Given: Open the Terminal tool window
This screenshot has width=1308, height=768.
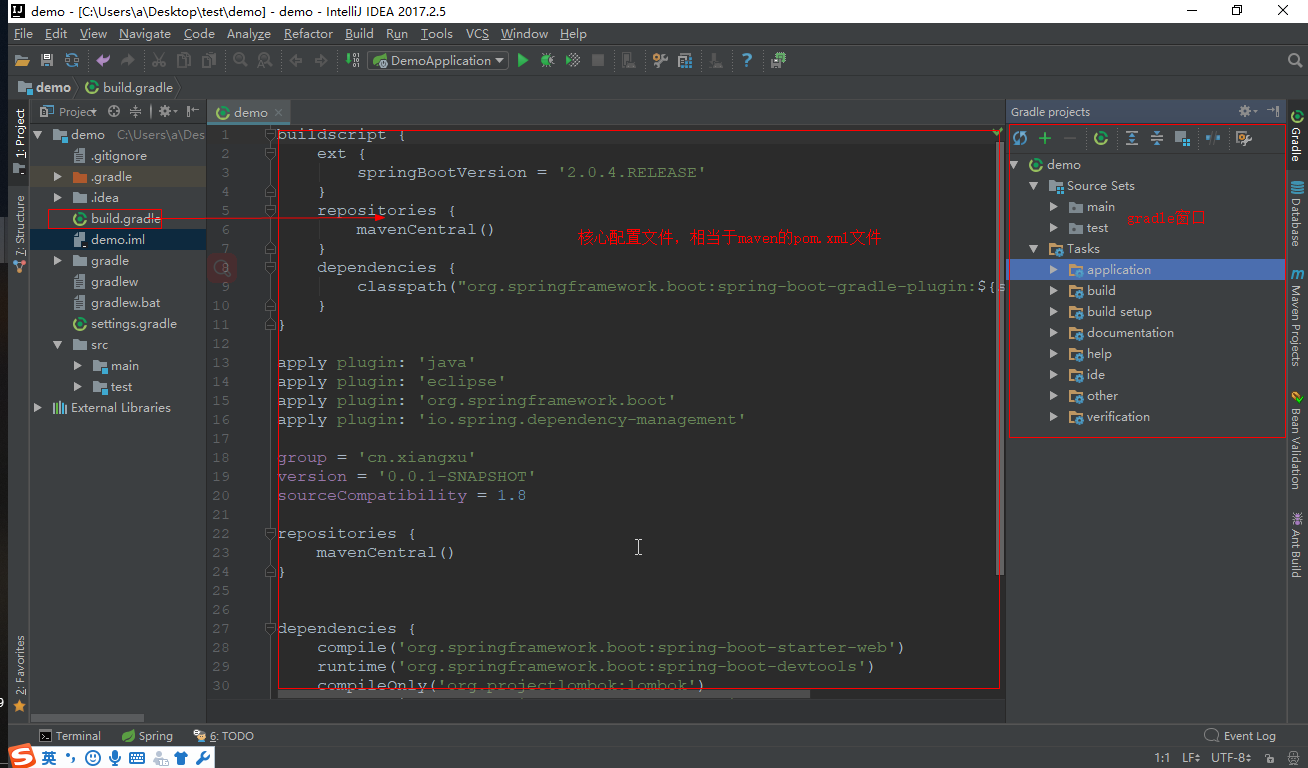Looking at the screenshot, I should click(x=70, y=736).
